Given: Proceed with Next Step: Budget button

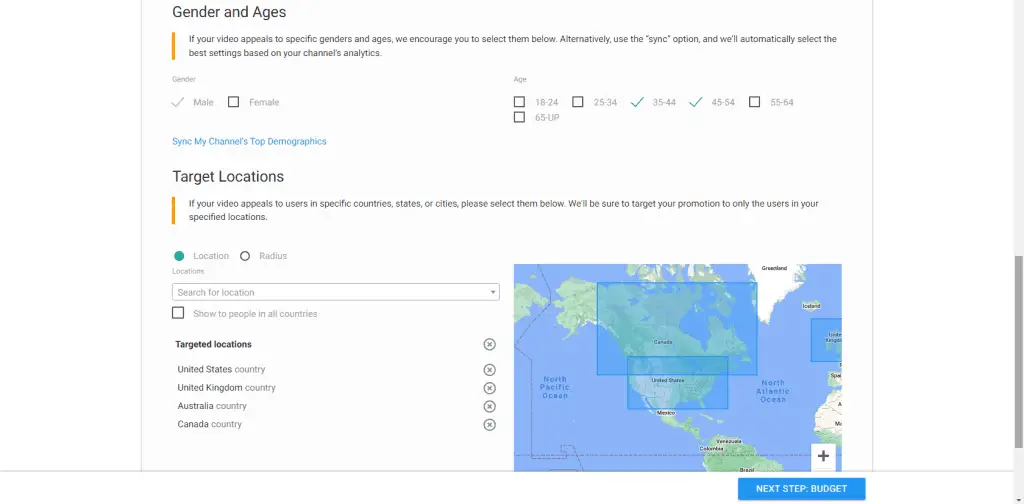Looking at the screenshot, I should pos(801,489).
